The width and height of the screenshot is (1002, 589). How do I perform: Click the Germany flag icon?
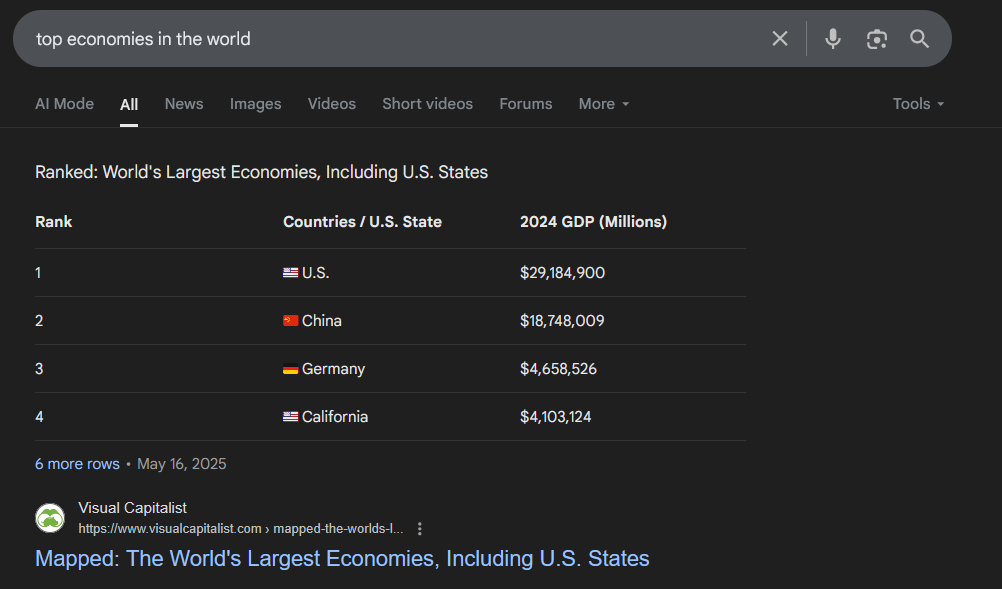[x=291, y=369]
